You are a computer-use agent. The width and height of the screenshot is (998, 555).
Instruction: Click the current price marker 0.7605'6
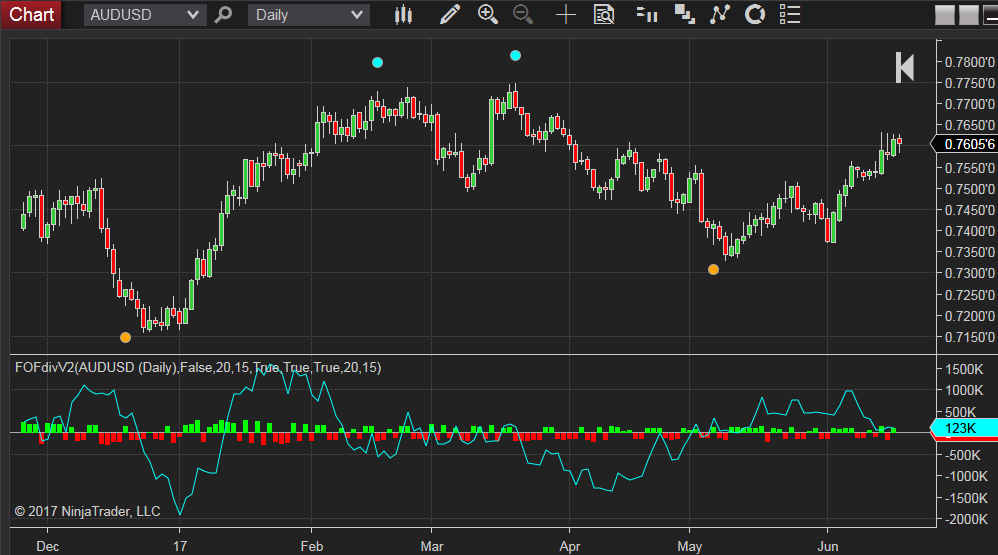[964, 144]
